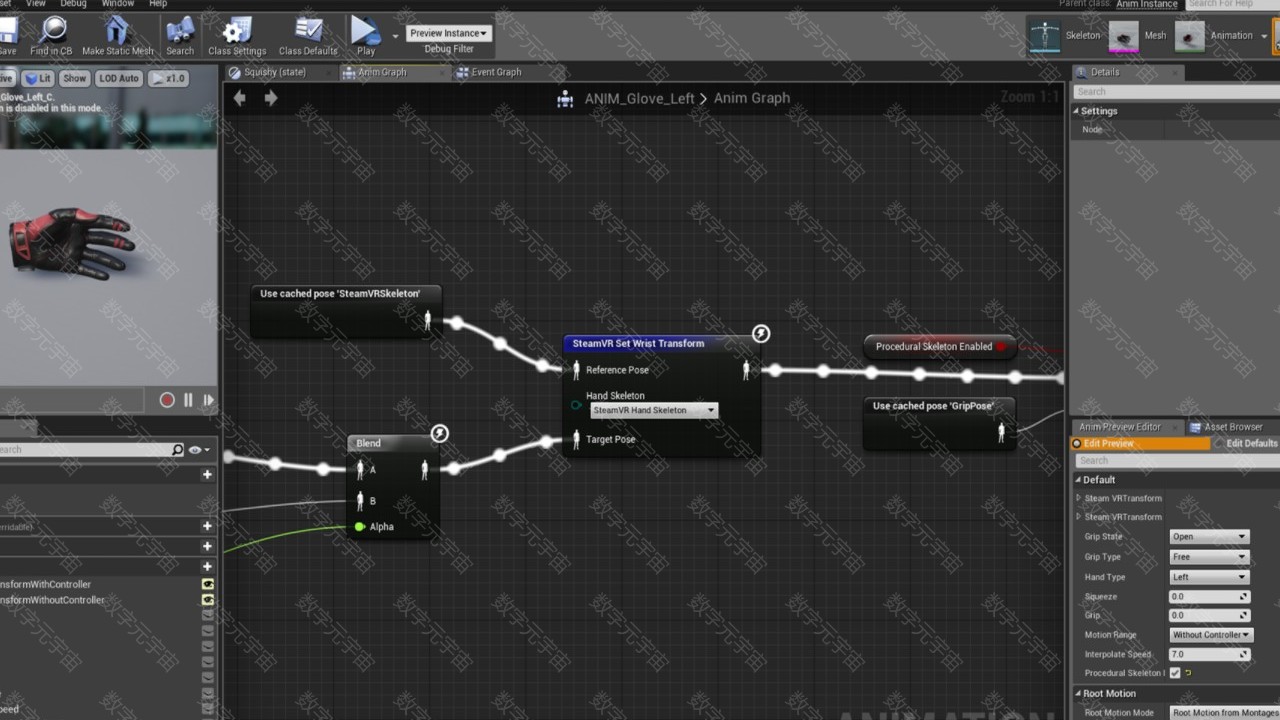Image resolution: width=1280 pixels, height=720 pixels.
Task: Step forward in the preview playback
Action: (208, 400)
